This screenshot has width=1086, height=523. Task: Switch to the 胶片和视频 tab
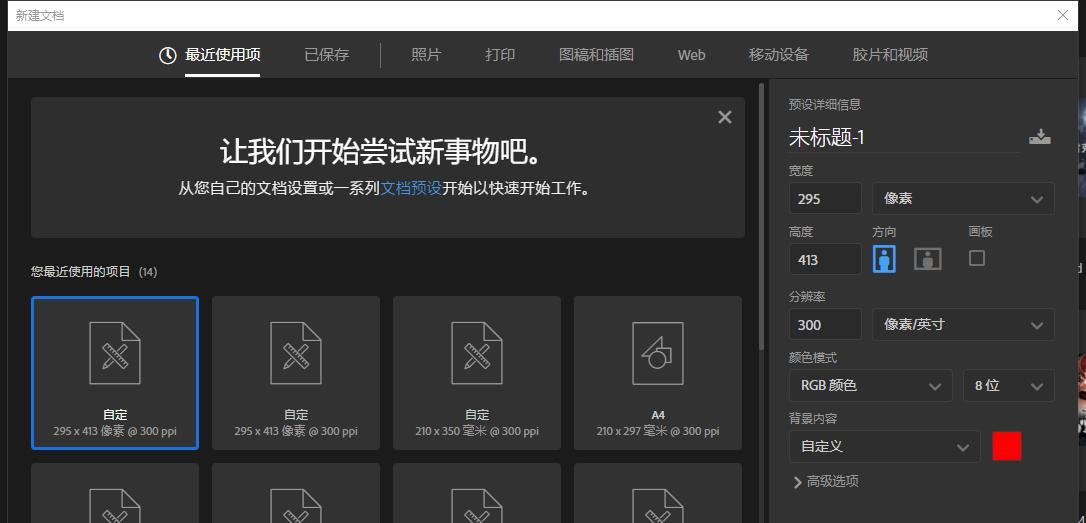[890, 55]
